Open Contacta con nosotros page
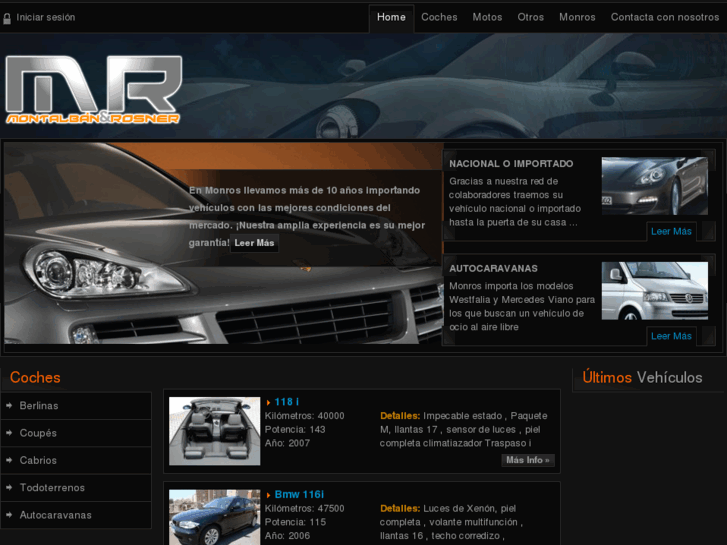Screen dimensions: 727x545 coord(665,18)
